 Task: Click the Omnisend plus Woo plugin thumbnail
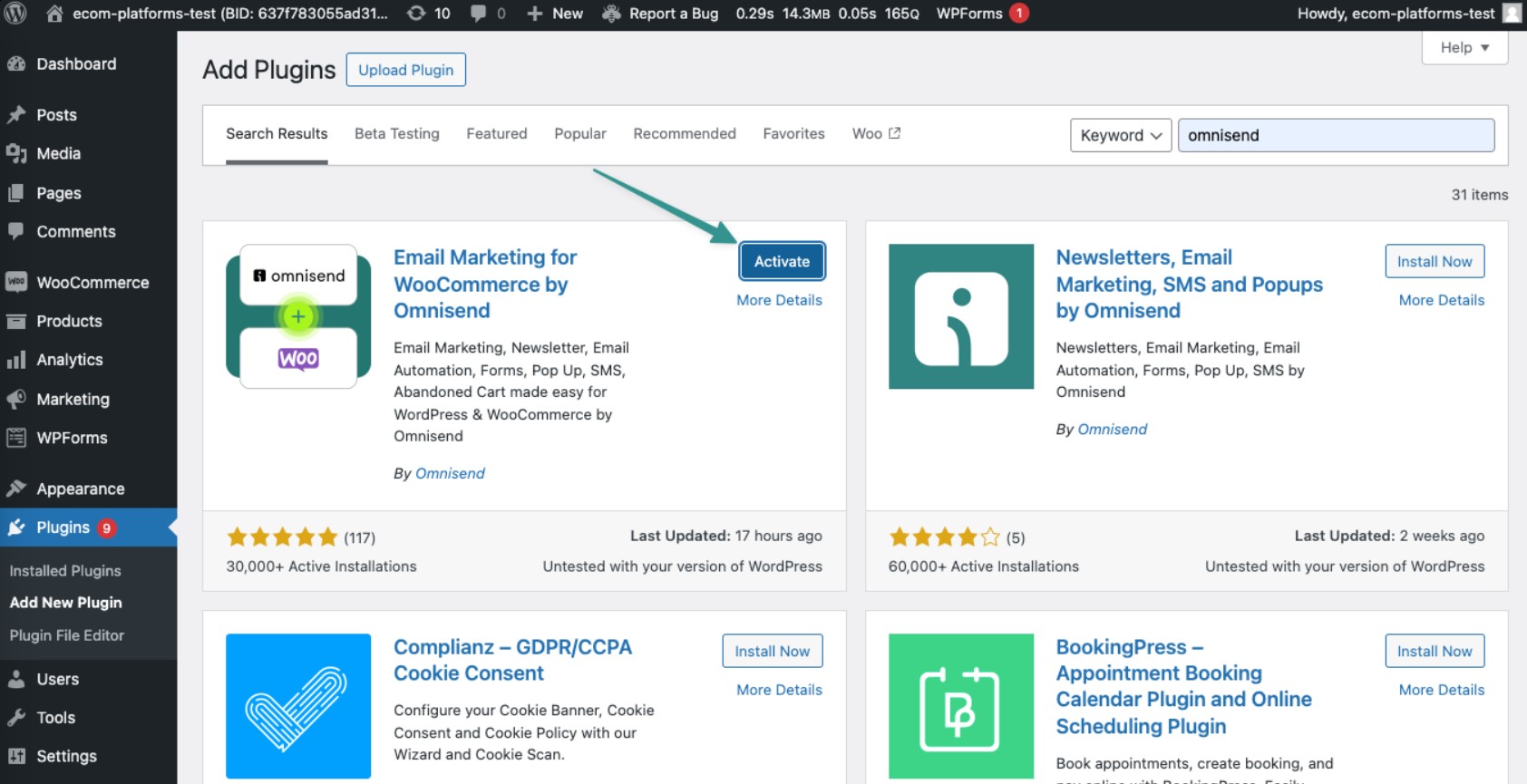pyautogui.click(x=298, y=316)
